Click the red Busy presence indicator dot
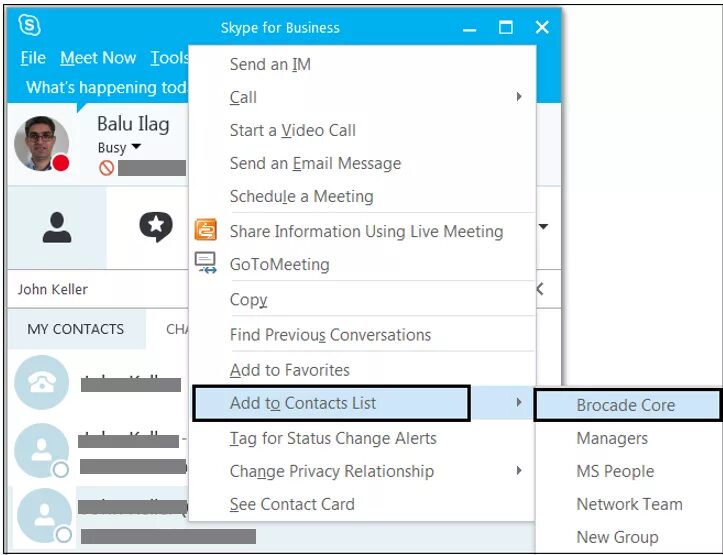This screenshot has width=723, height=555. (x=61, y=163)
